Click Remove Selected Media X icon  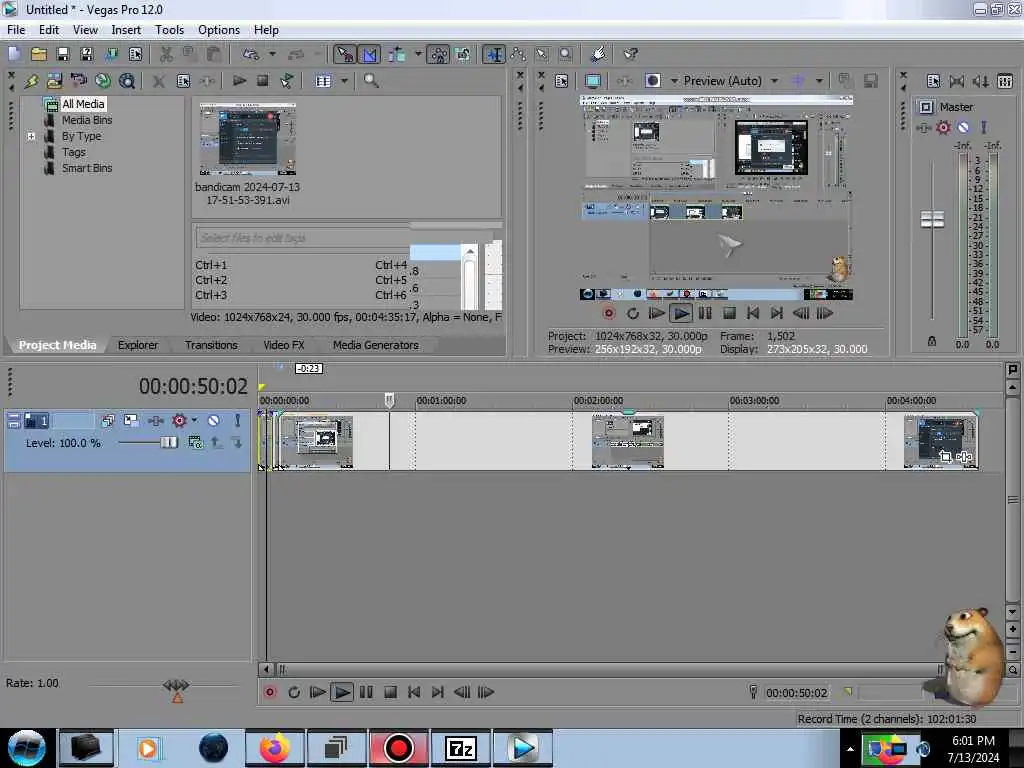pyautogui.click(x=159, y=81)
